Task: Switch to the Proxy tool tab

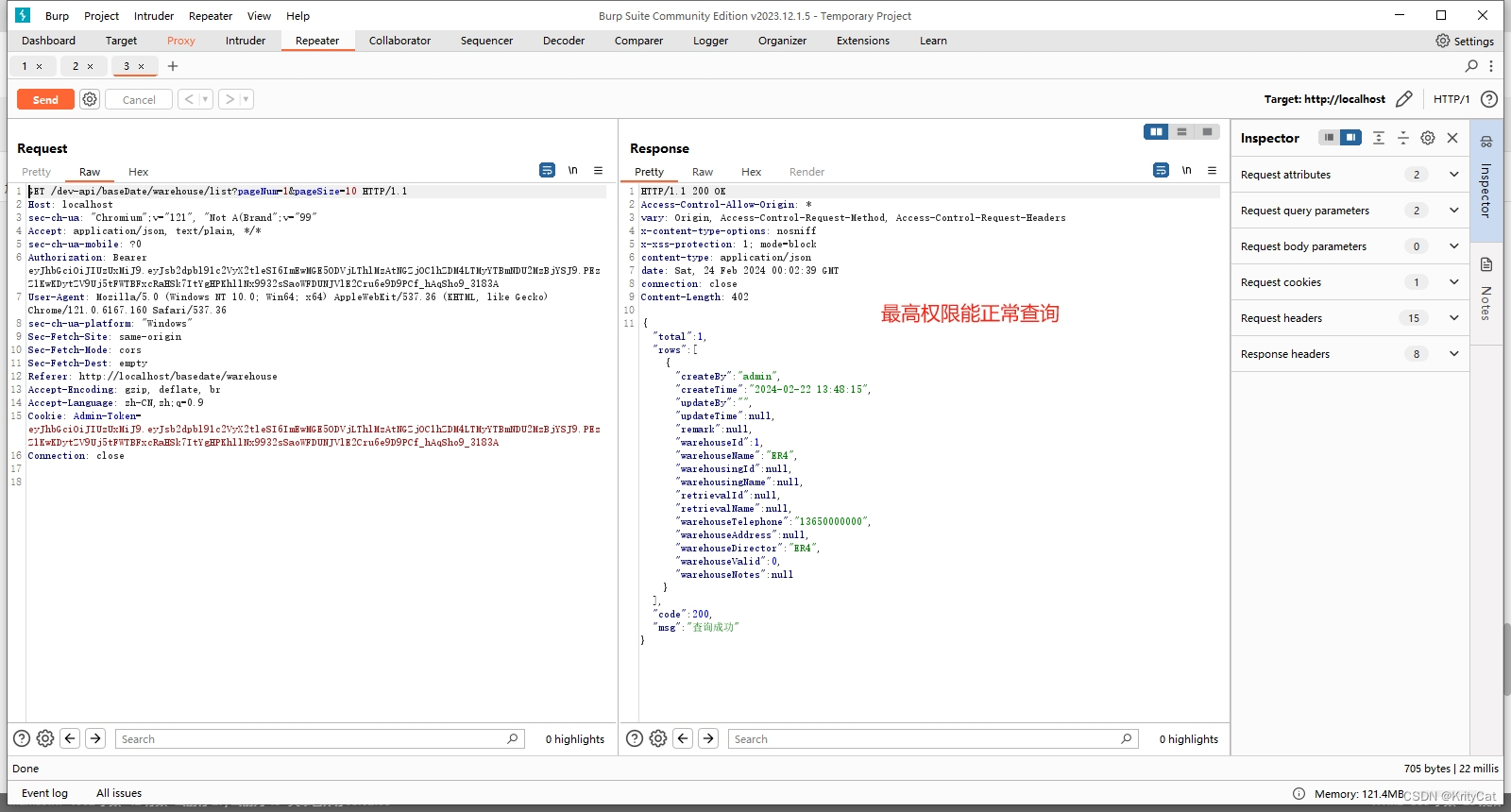Action: click(181, 41)
